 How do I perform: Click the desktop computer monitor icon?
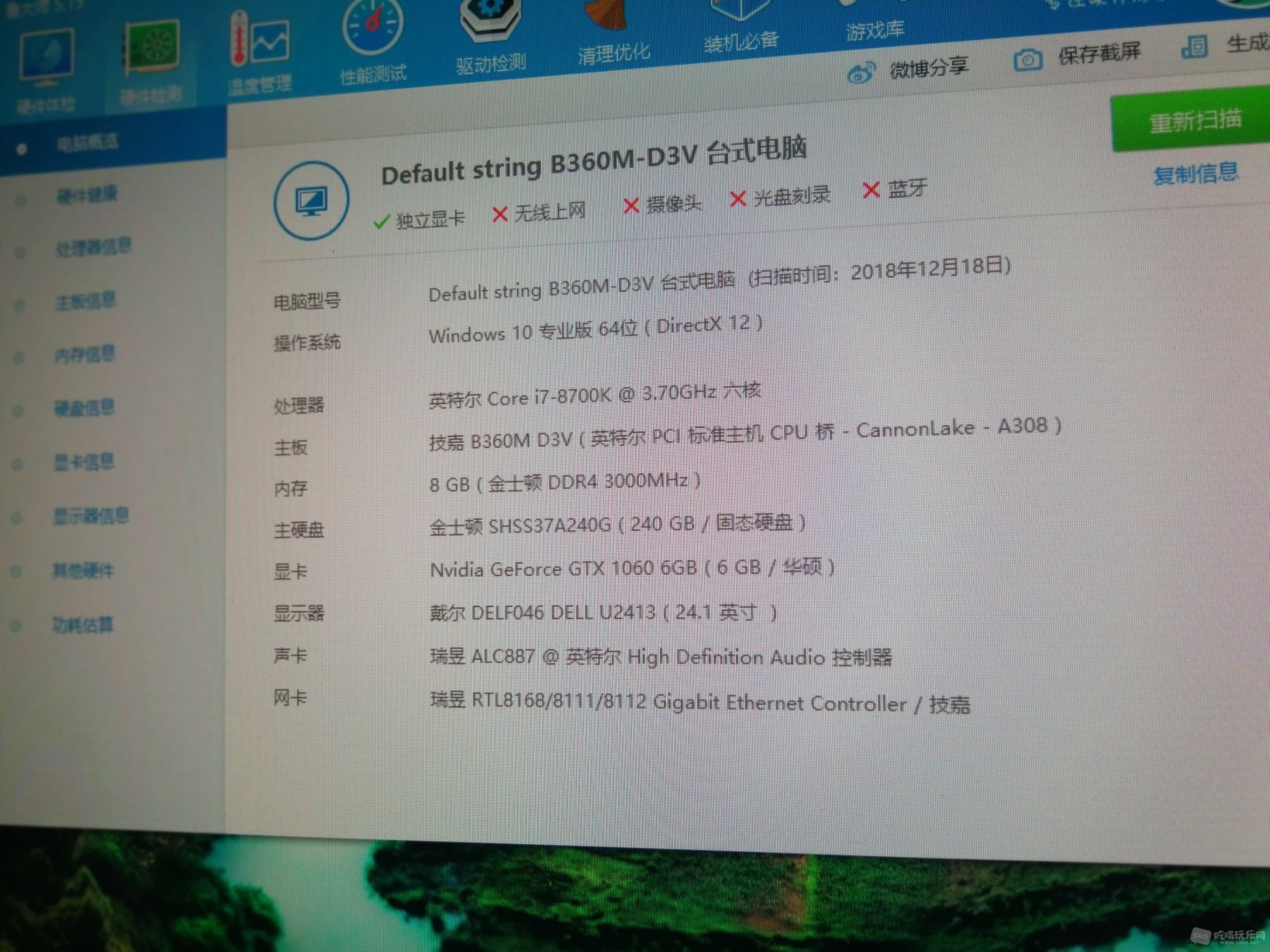click(311, 201)
